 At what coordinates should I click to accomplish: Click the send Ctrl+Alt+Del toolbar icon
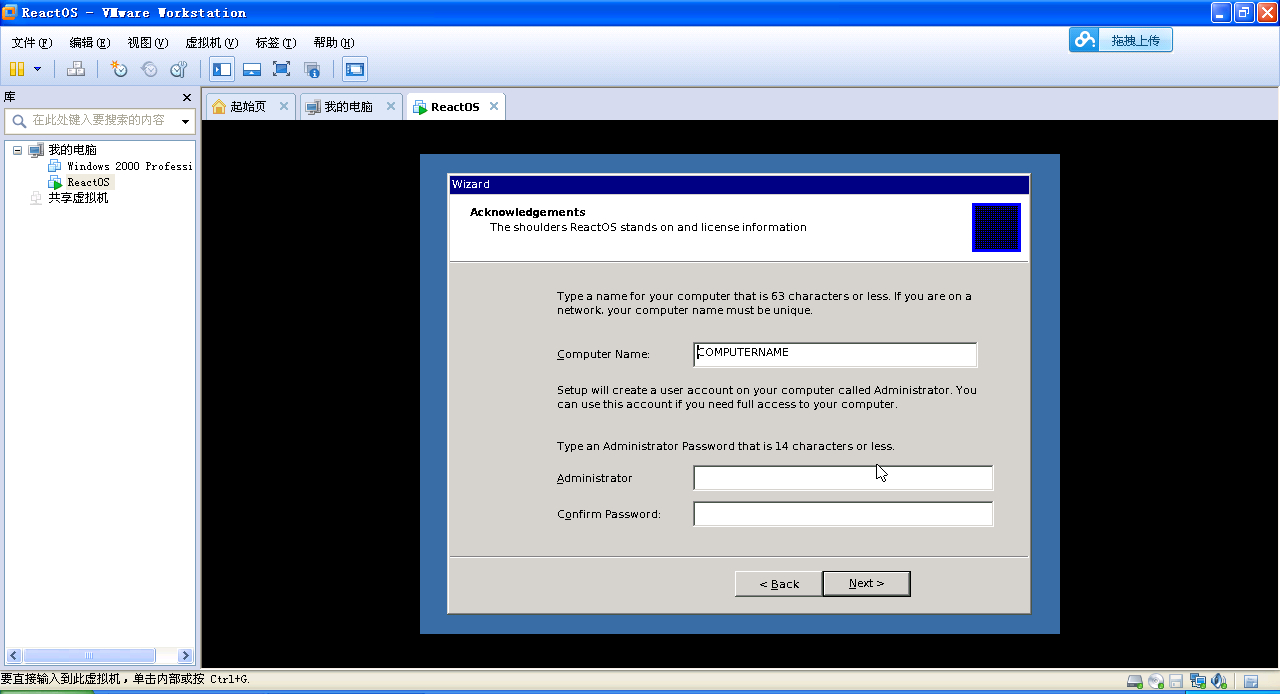76,69
